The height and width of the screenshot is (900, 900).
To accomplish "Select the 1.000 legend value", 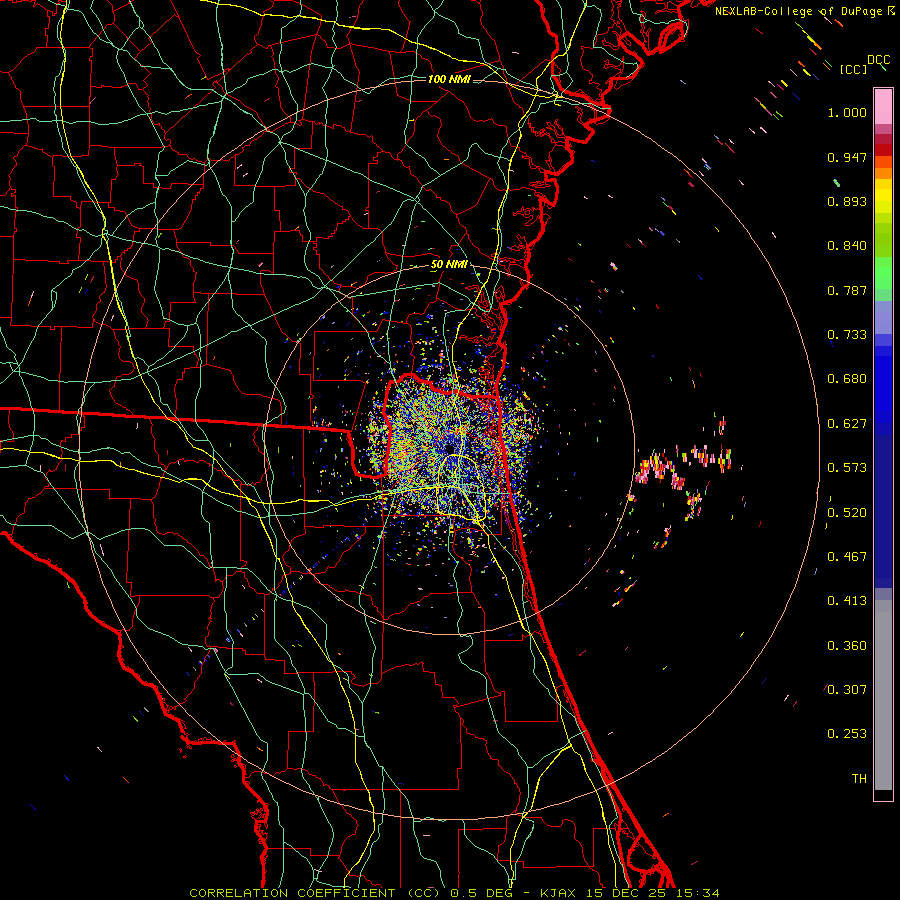I will pyautogui.click(x=847, y=112).
